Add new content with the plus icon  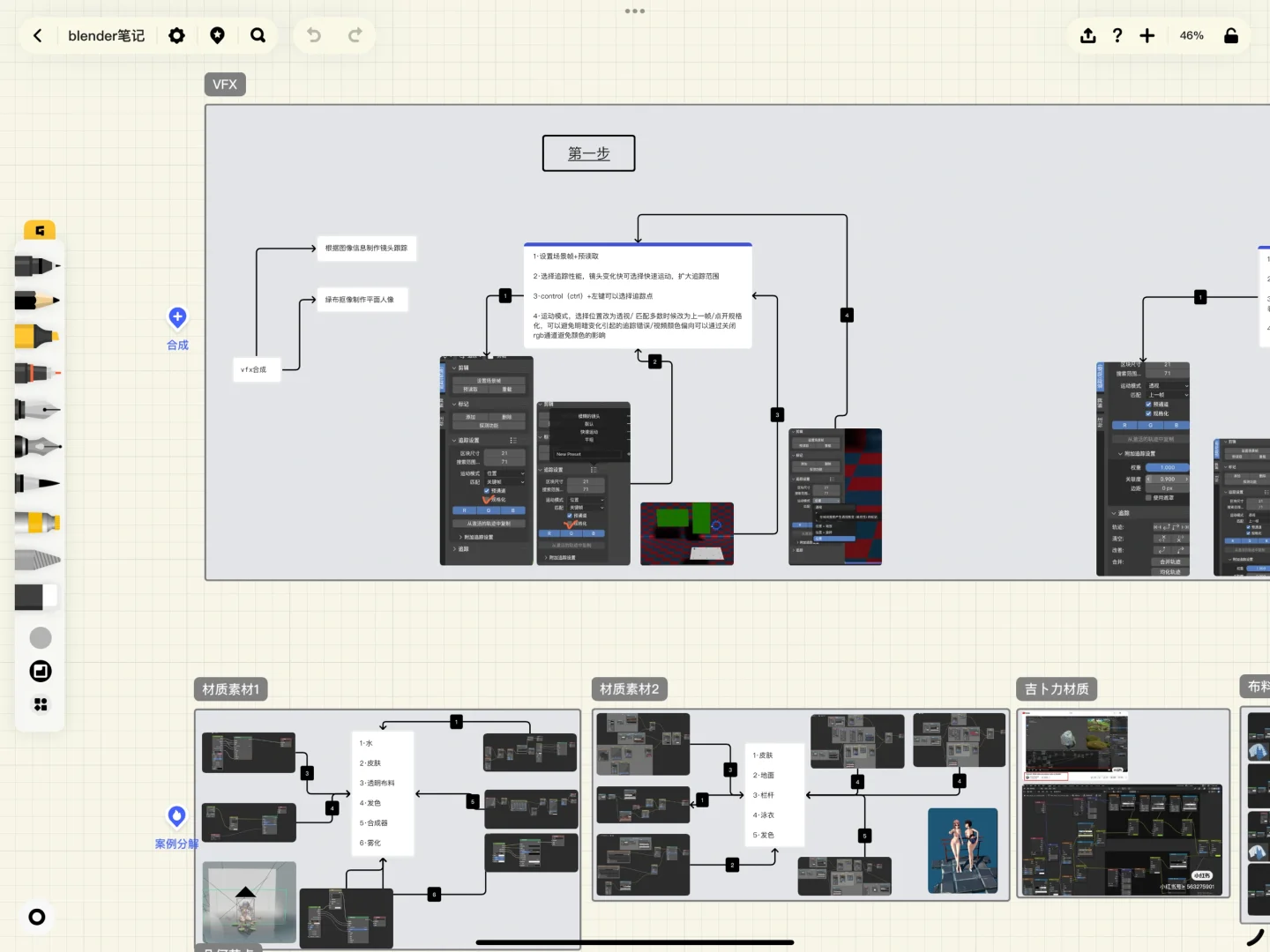coord(1147,35)
